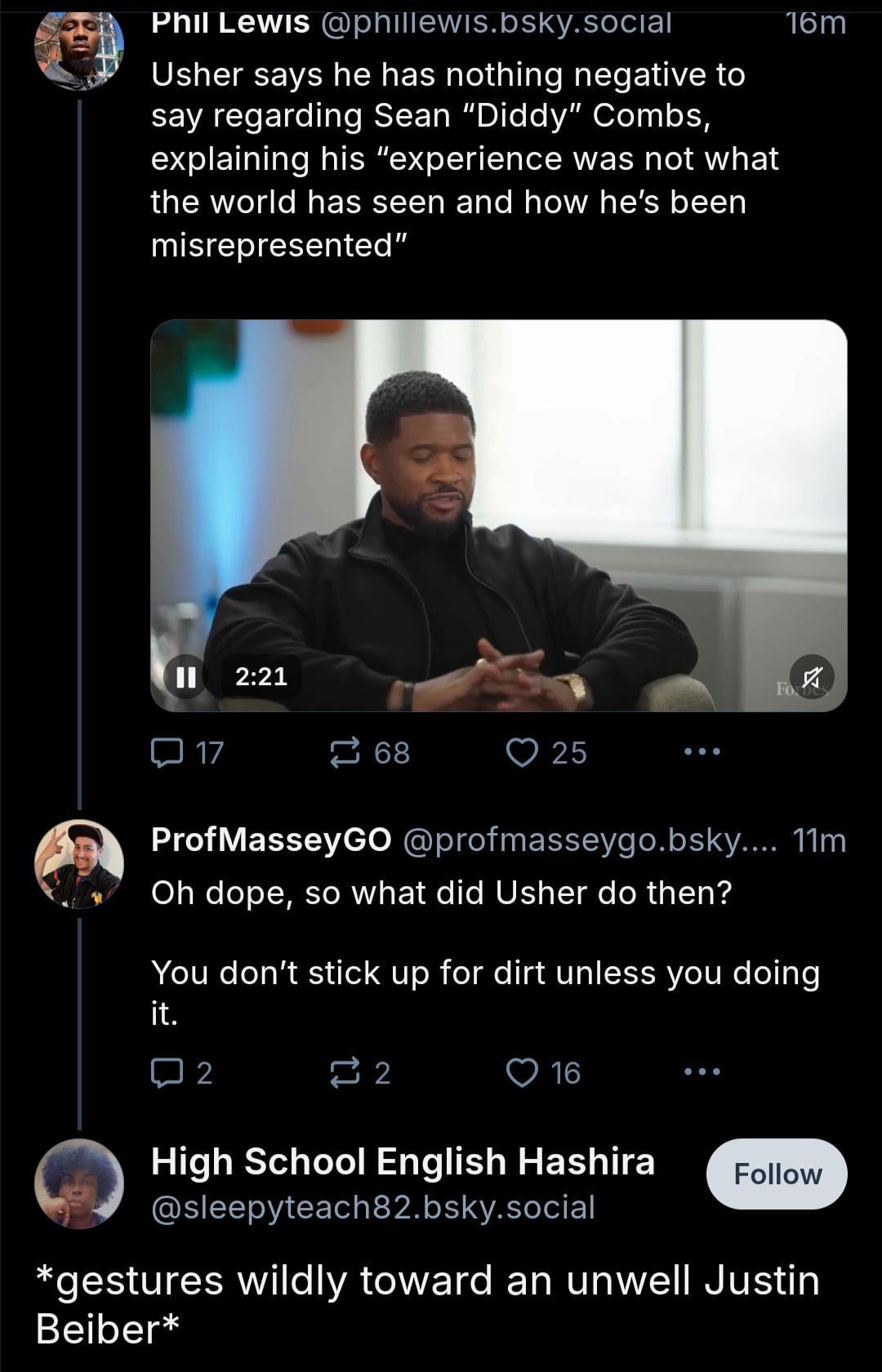Open more options on Phil Lewis's post
The image size is (882, 1372).
pyautogui.click(x=702, y=751)
